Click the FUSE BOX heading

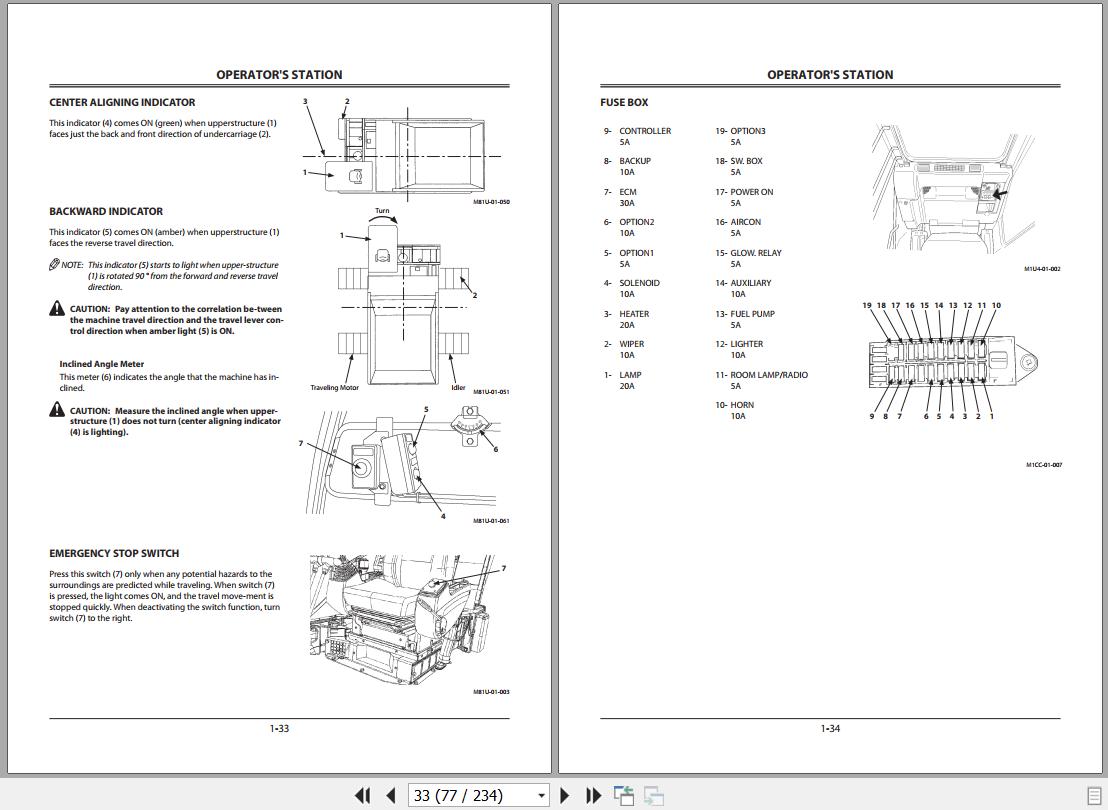coord(624,102)
